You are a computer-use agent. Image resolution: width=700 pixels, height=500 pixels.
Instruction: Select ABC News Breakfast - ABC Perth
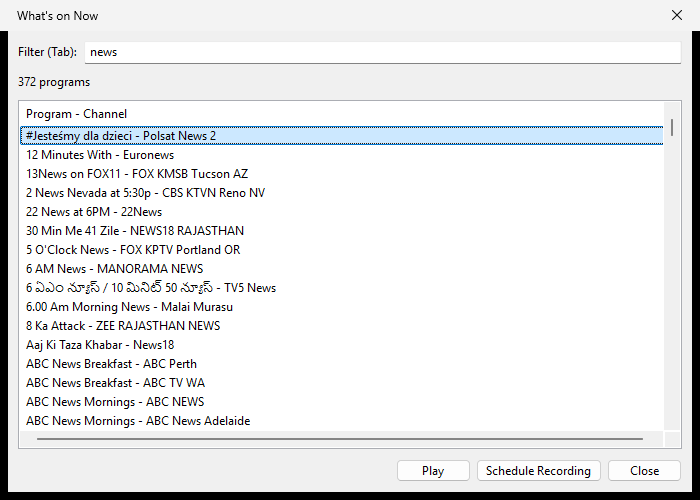[342, 364]
